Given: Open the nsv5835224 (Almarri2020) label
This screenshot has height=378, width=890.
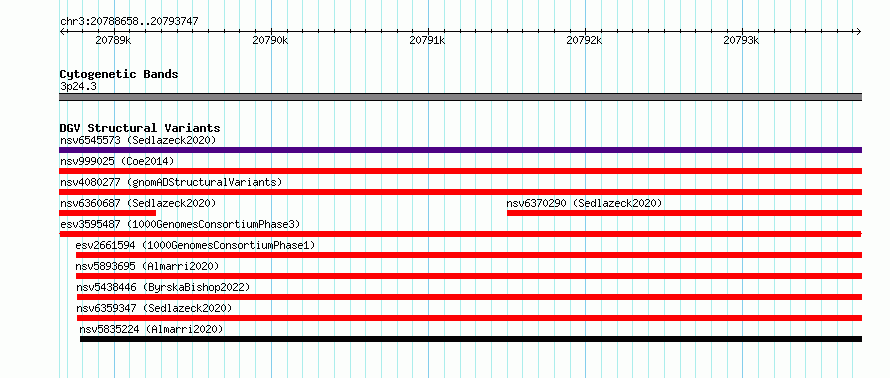Looking at the screenshot, I should coord(151,329).
